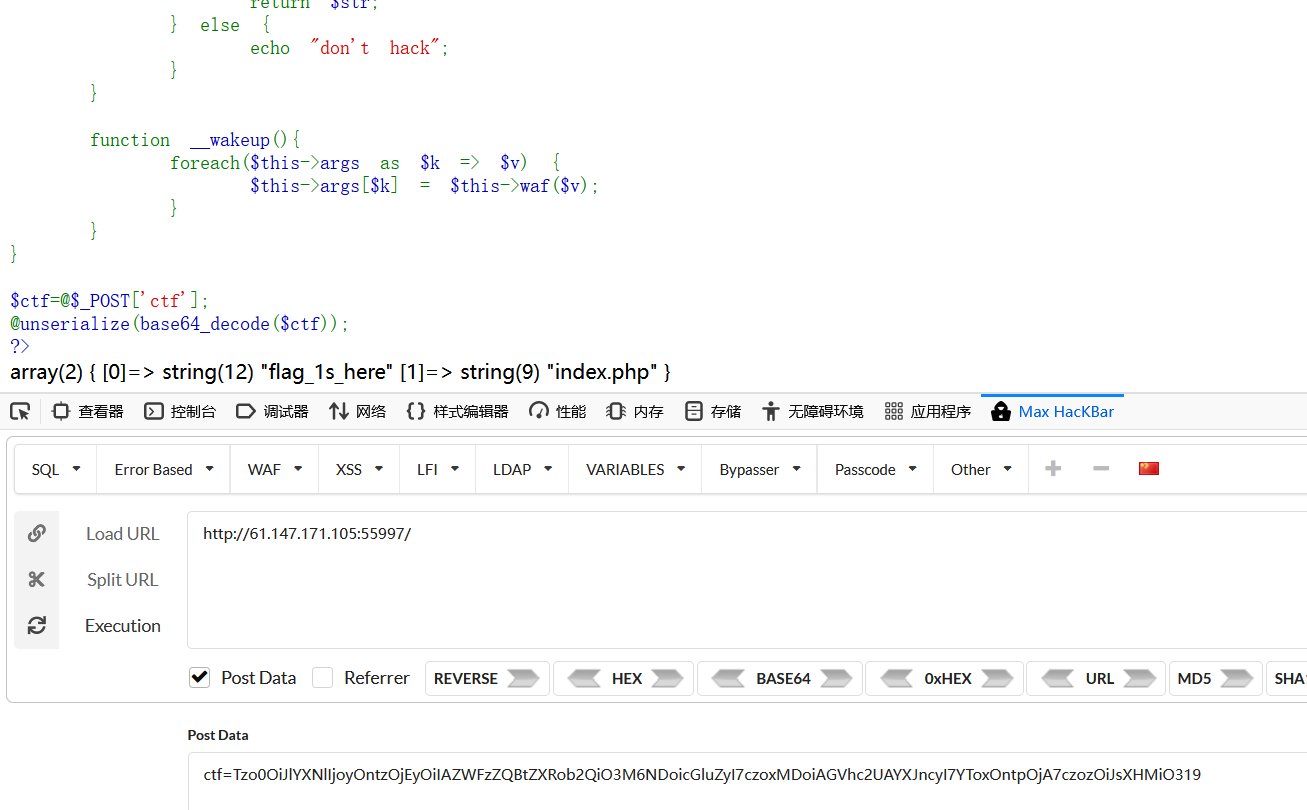The image size is (1307, 810).
Task: Select the Max HacKBar tab
Action: point(1052,411)
